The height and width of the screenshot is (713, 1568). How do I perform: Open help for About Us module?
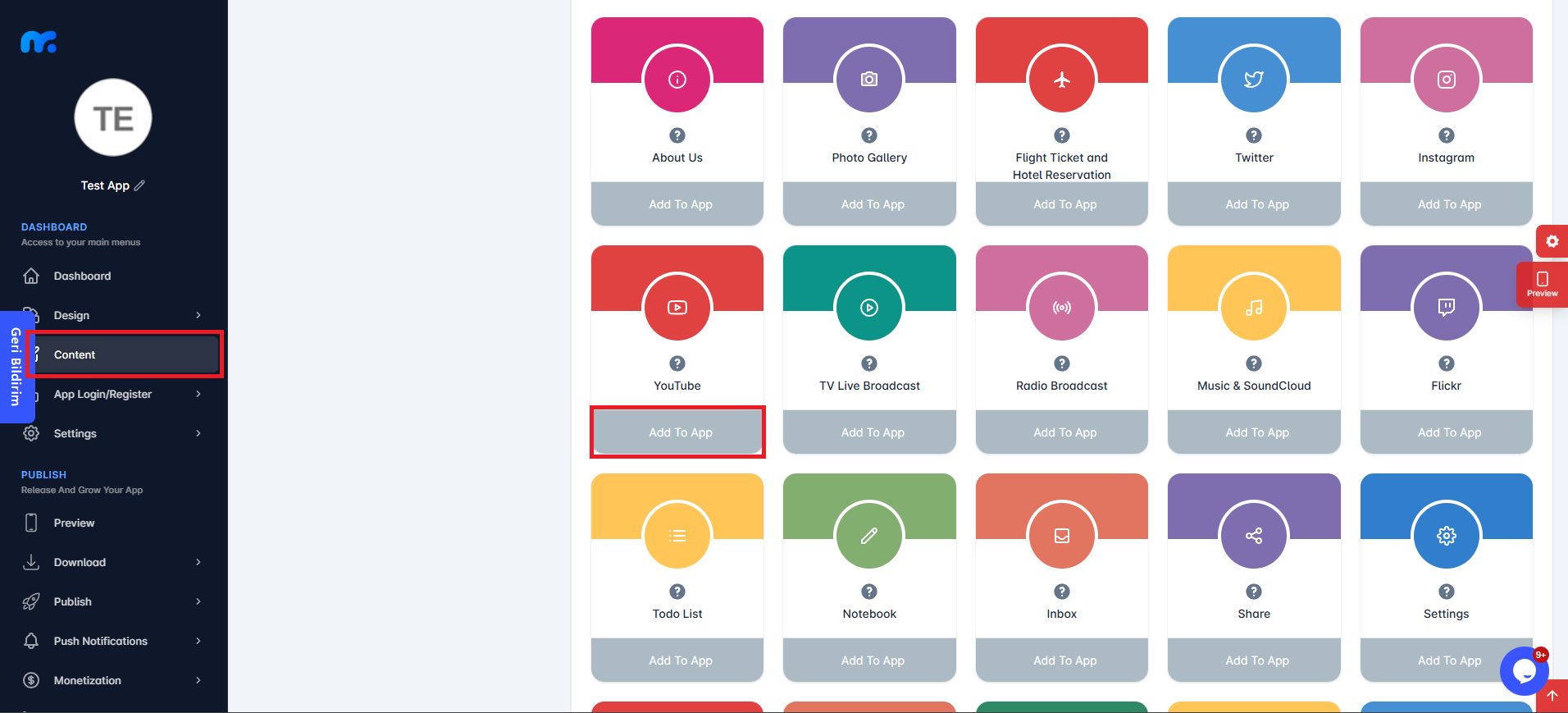point(677,135)
